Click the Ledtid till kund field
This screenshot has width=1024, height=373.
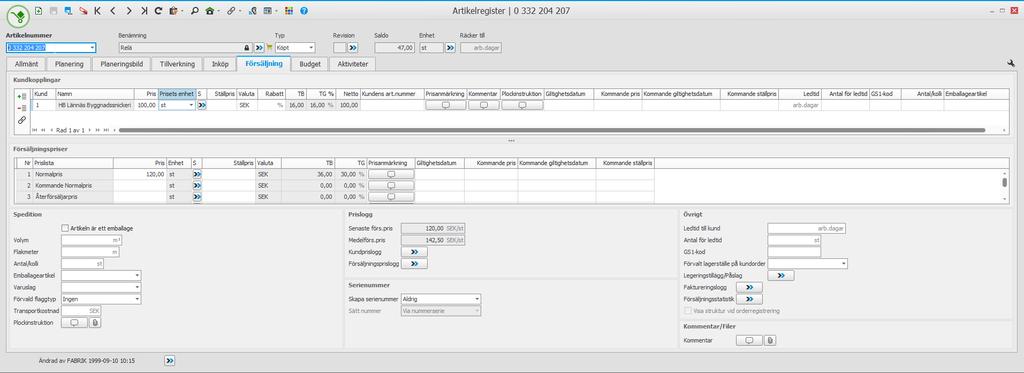pyautogui.click(x=808, y=229)
